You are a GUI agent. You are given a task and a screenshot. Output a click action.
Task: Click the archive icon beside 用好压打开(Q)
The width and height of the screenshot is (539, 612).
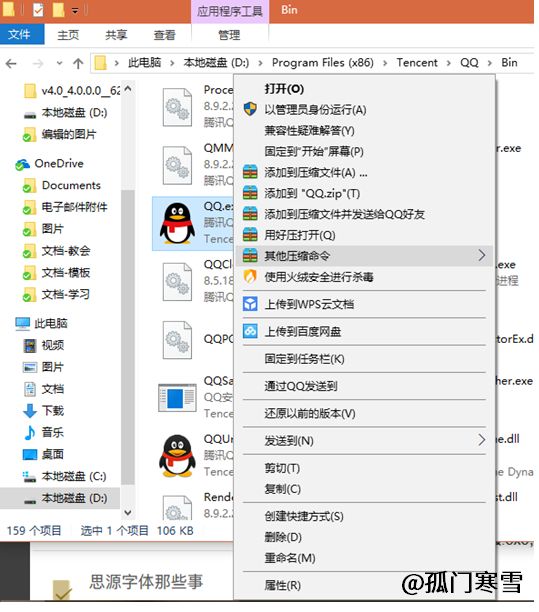point(250,235)
